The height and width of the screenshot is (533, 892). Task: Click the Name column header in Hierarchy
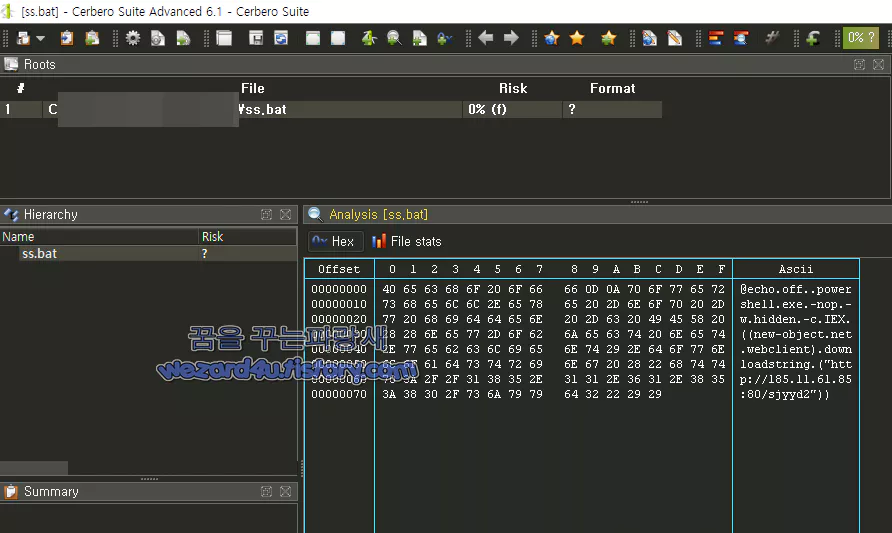tap(100, 237)
